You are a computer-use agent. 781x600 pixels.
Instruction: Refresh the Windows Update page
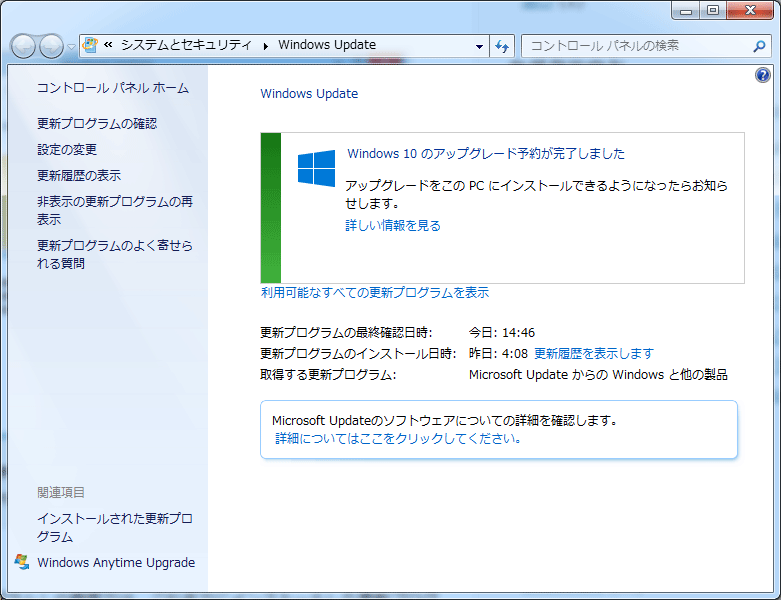click(x=502, y=46)
